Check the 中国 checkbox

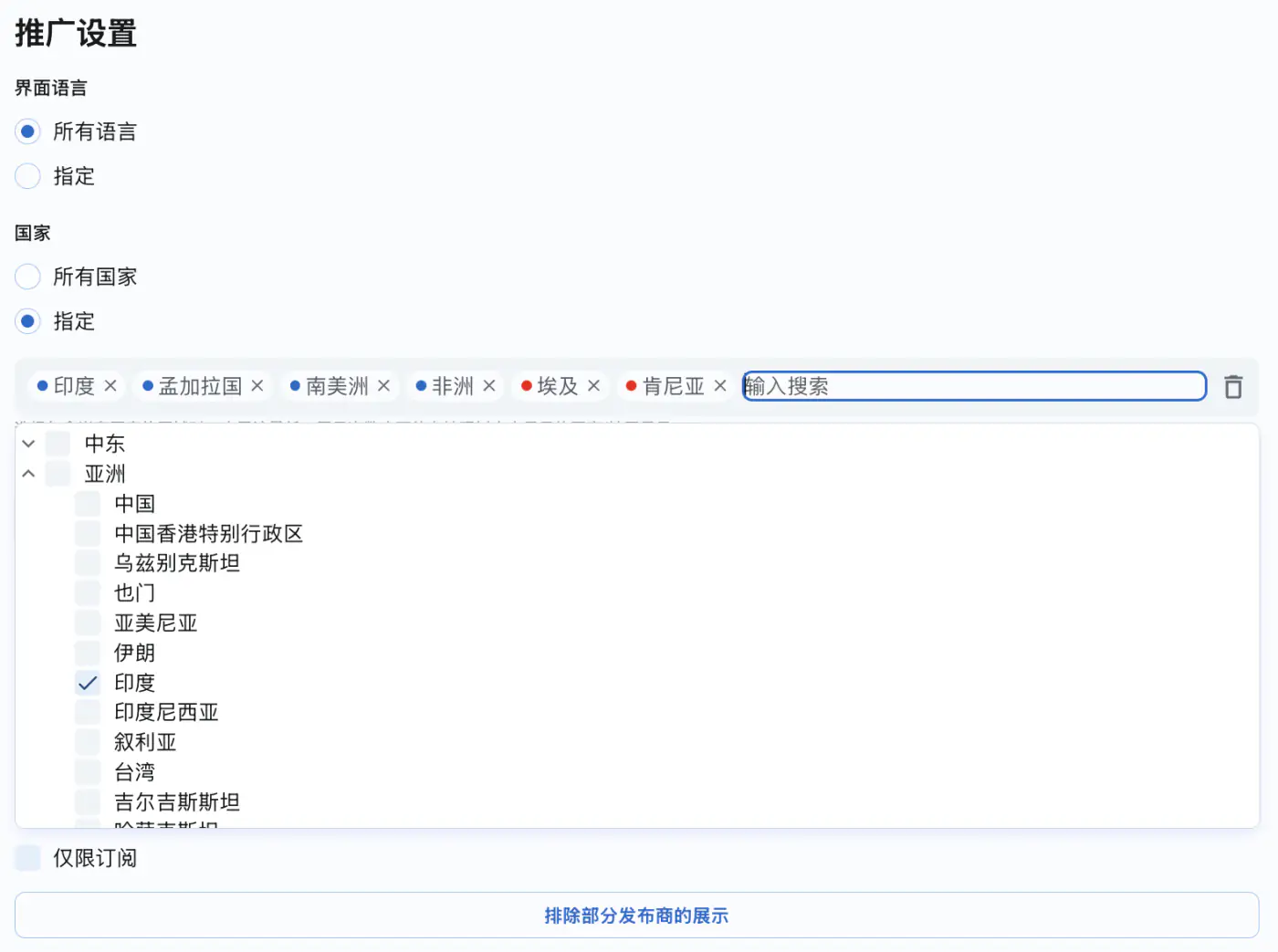[x=88, y=504]
